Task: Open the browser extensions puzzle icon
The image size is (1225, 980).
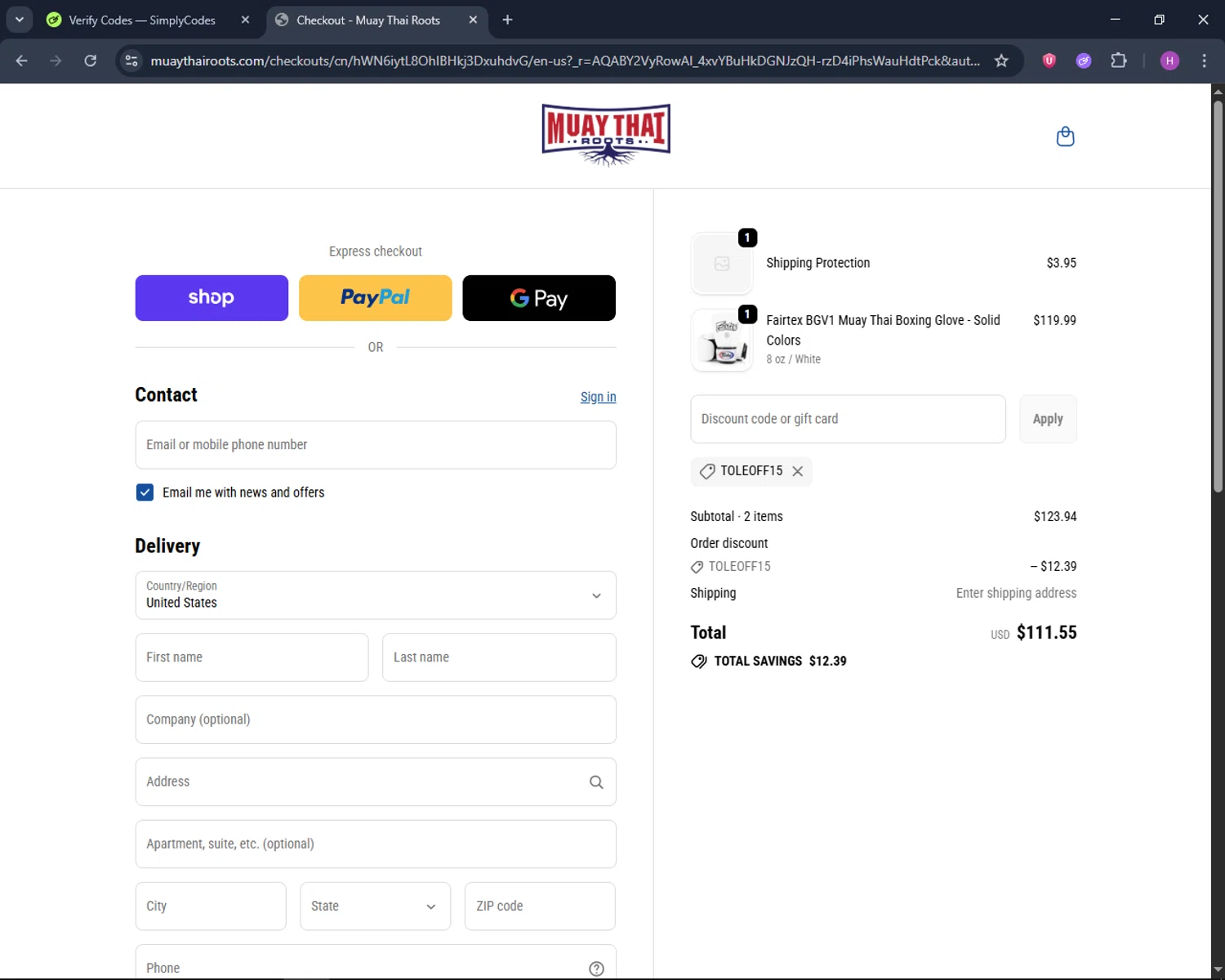Action: (x=1119, y=60)
